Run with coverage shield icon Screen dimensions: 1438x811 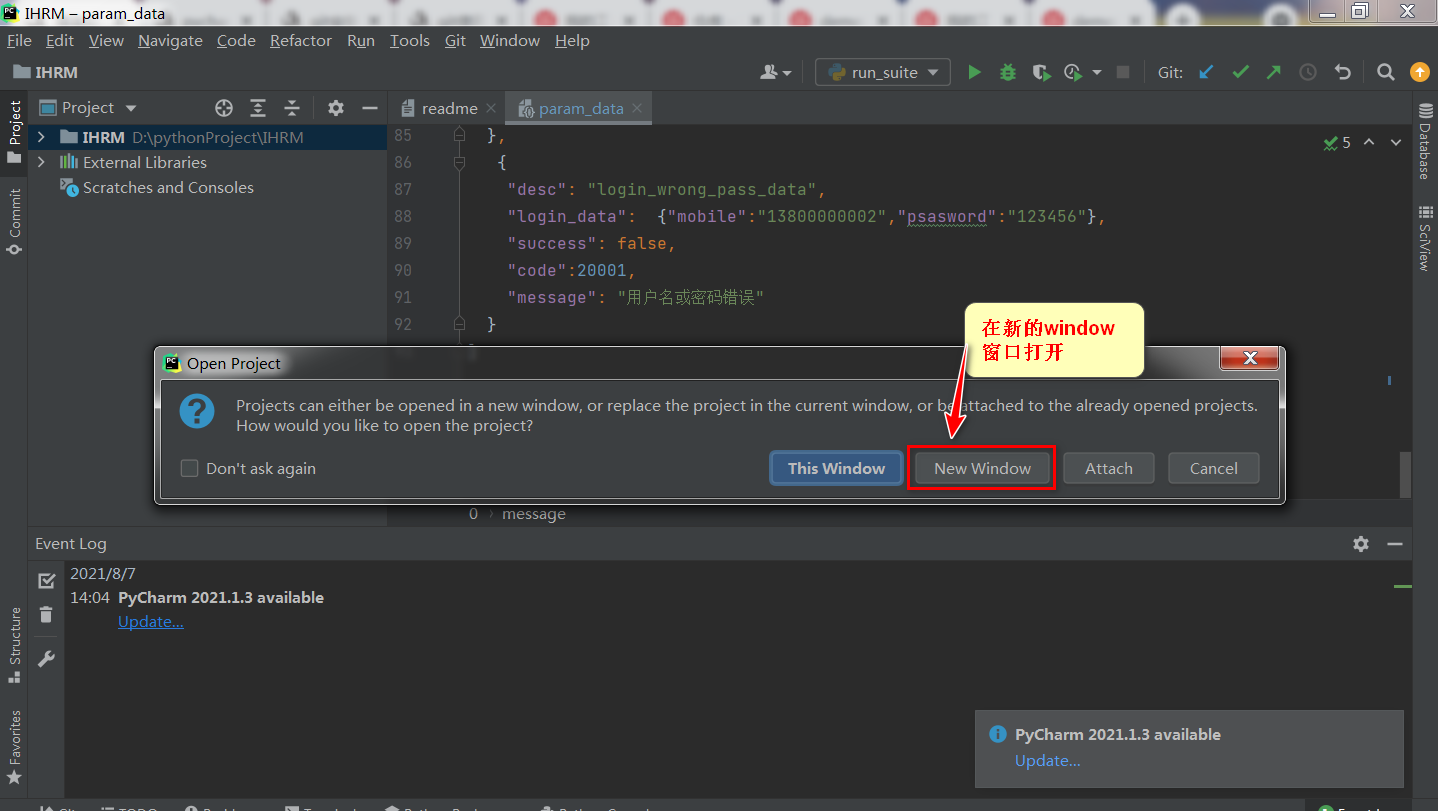1041,72
